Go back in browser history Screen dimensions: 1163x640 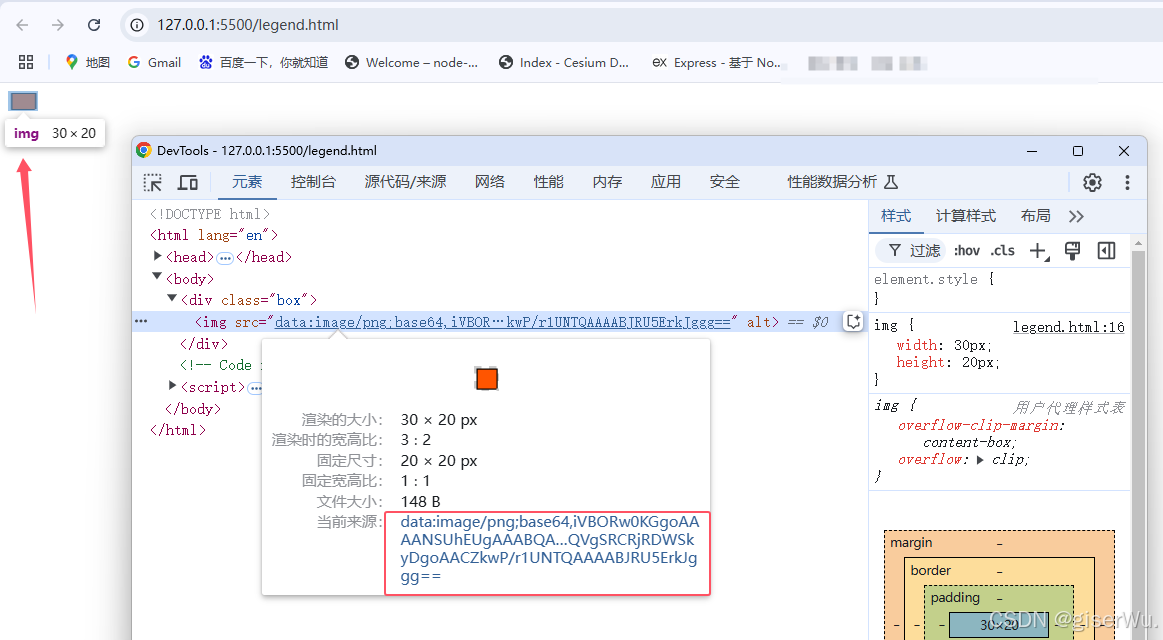(x=22, y=24)
